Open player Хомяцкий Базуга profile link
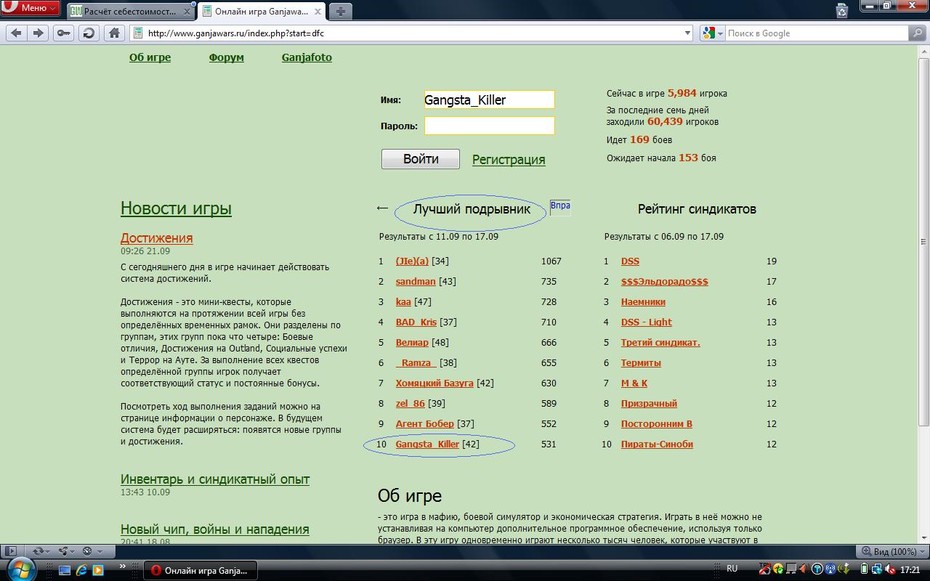Viewport: 930px width, 581px height. [434, 383]
